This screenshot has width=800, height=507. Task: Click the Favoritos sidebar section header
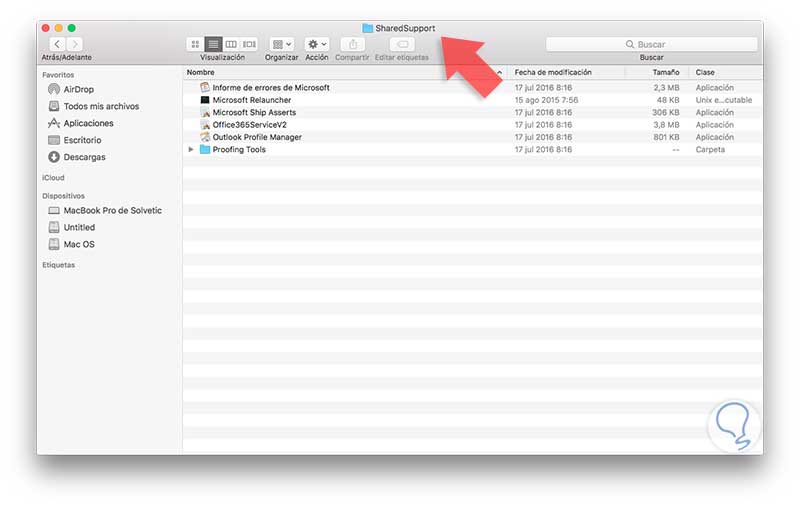point(58,74)
